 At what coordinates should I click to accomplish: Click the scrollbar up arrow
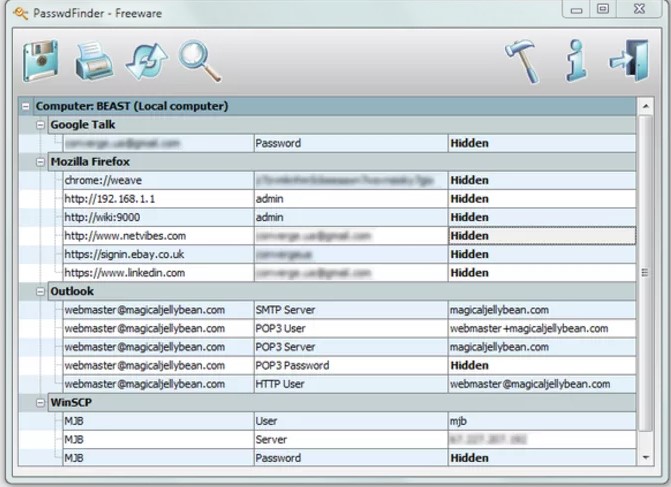(645, 106)
